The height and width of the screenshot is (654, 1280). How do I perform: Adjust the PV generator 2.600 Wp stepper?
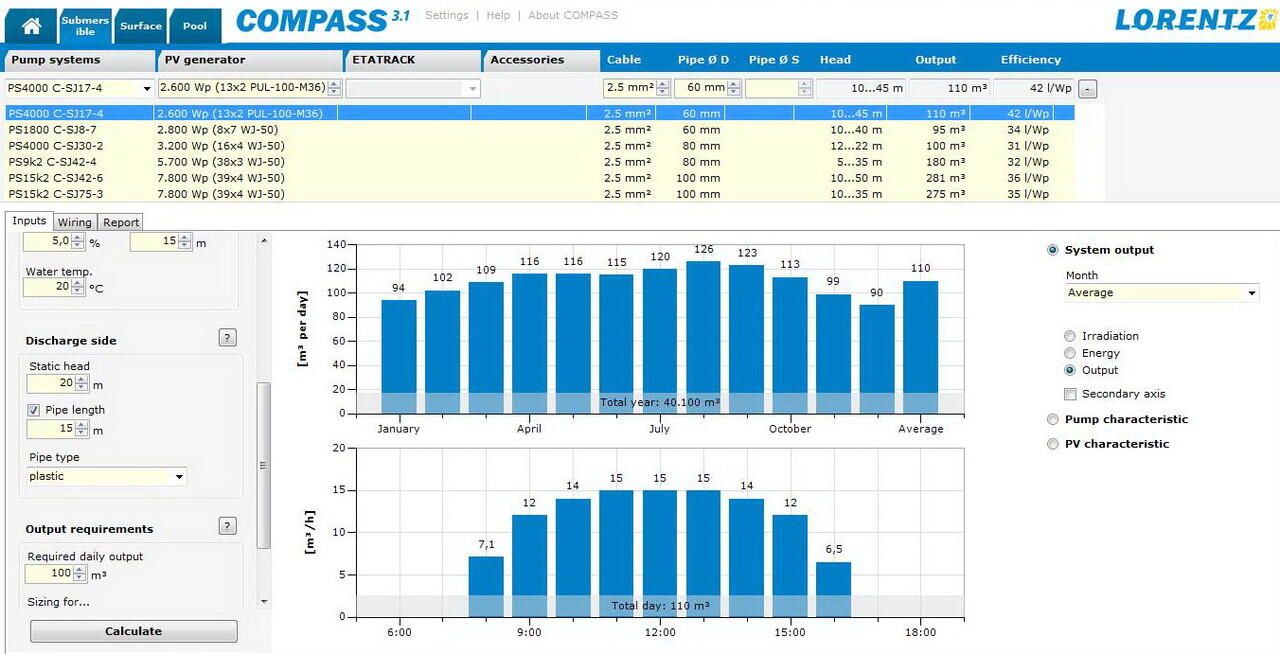pyautogui.click(x=335, y=89)
